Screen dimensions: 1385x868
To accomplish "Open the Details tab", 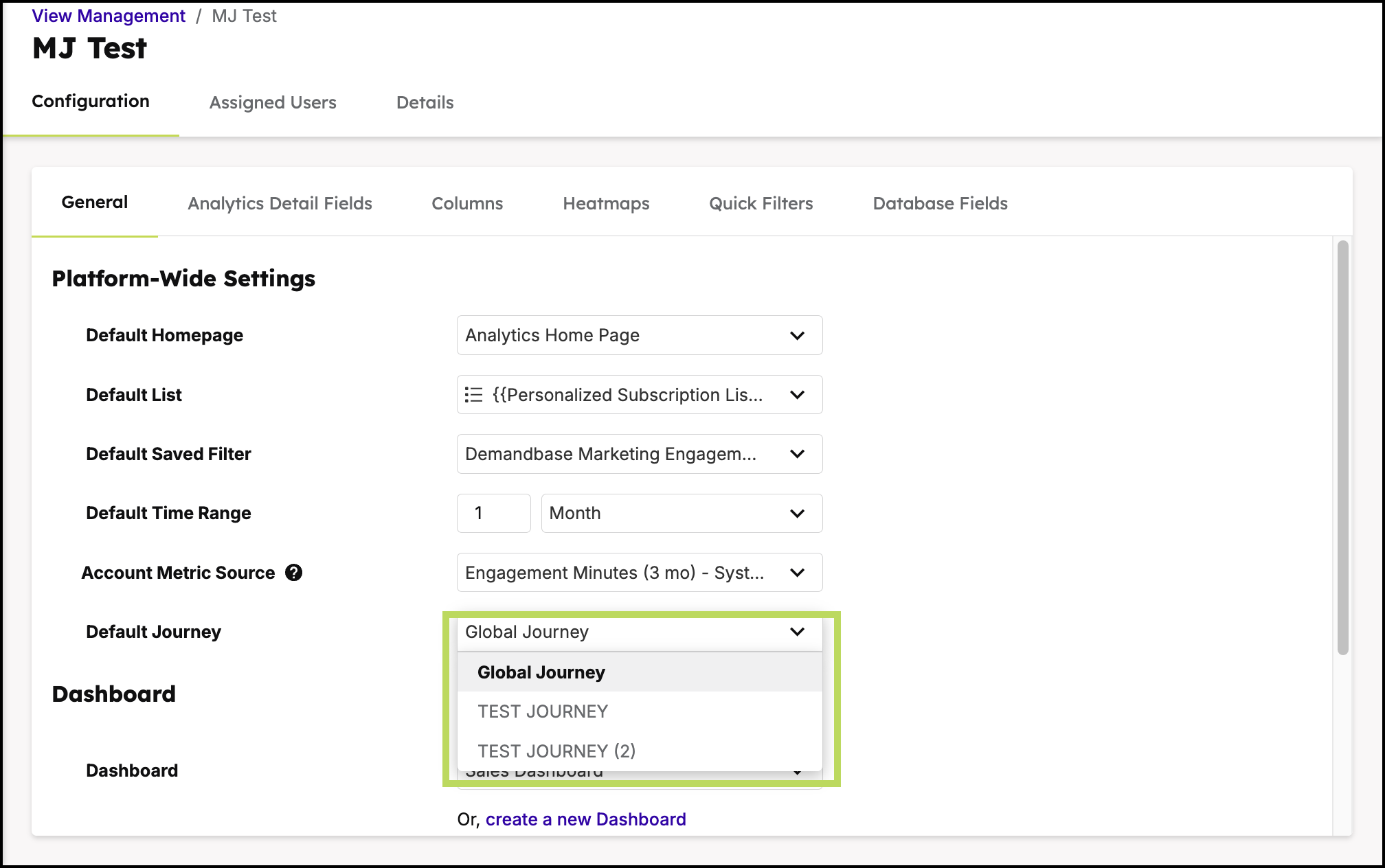I will (425, 102).
